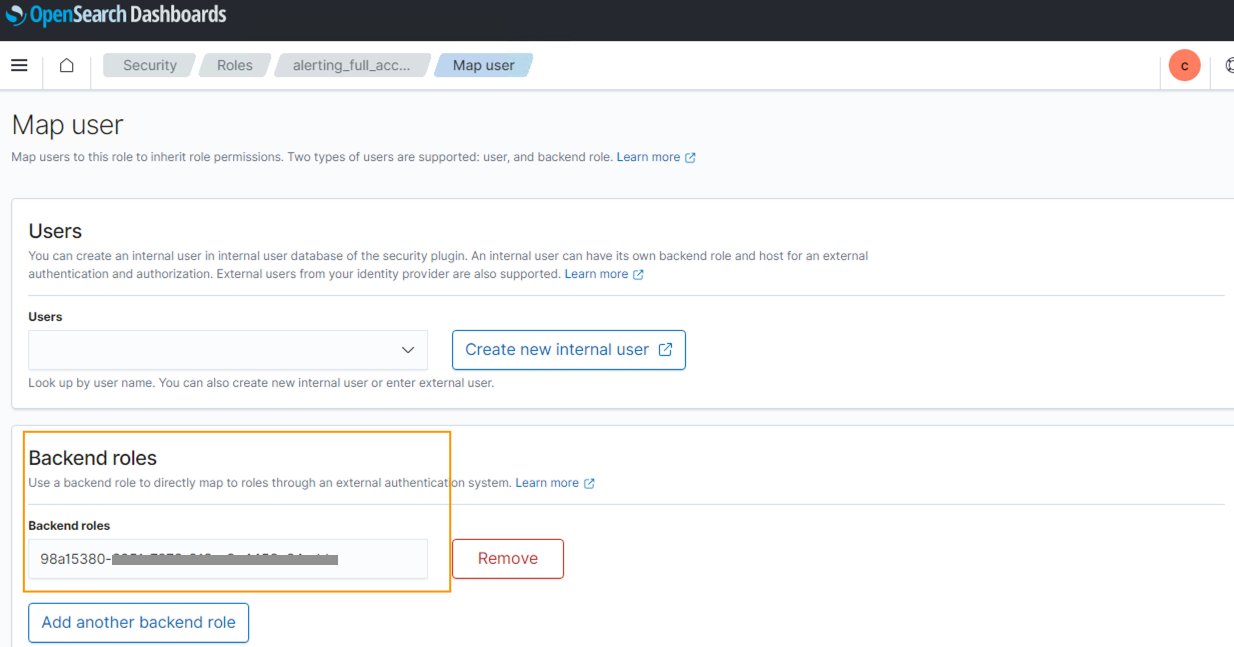Image resolution: width=1234 pixels, height=647 pixels.
Task: Open the hamburger navigation menu
Action: coord(19,65)
